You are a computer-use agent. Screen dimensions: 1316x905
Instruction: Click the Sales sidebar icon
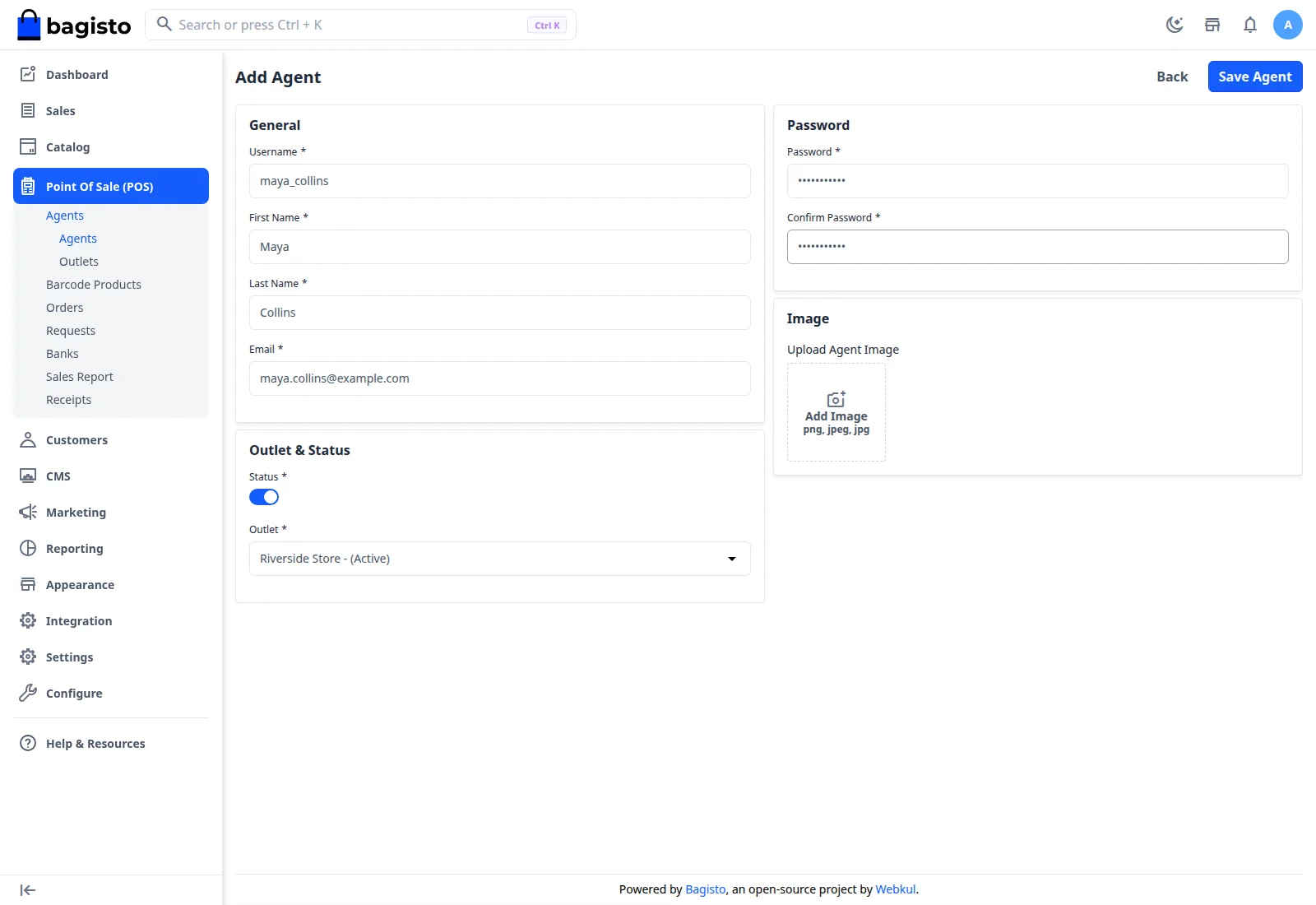coord(28,110)
